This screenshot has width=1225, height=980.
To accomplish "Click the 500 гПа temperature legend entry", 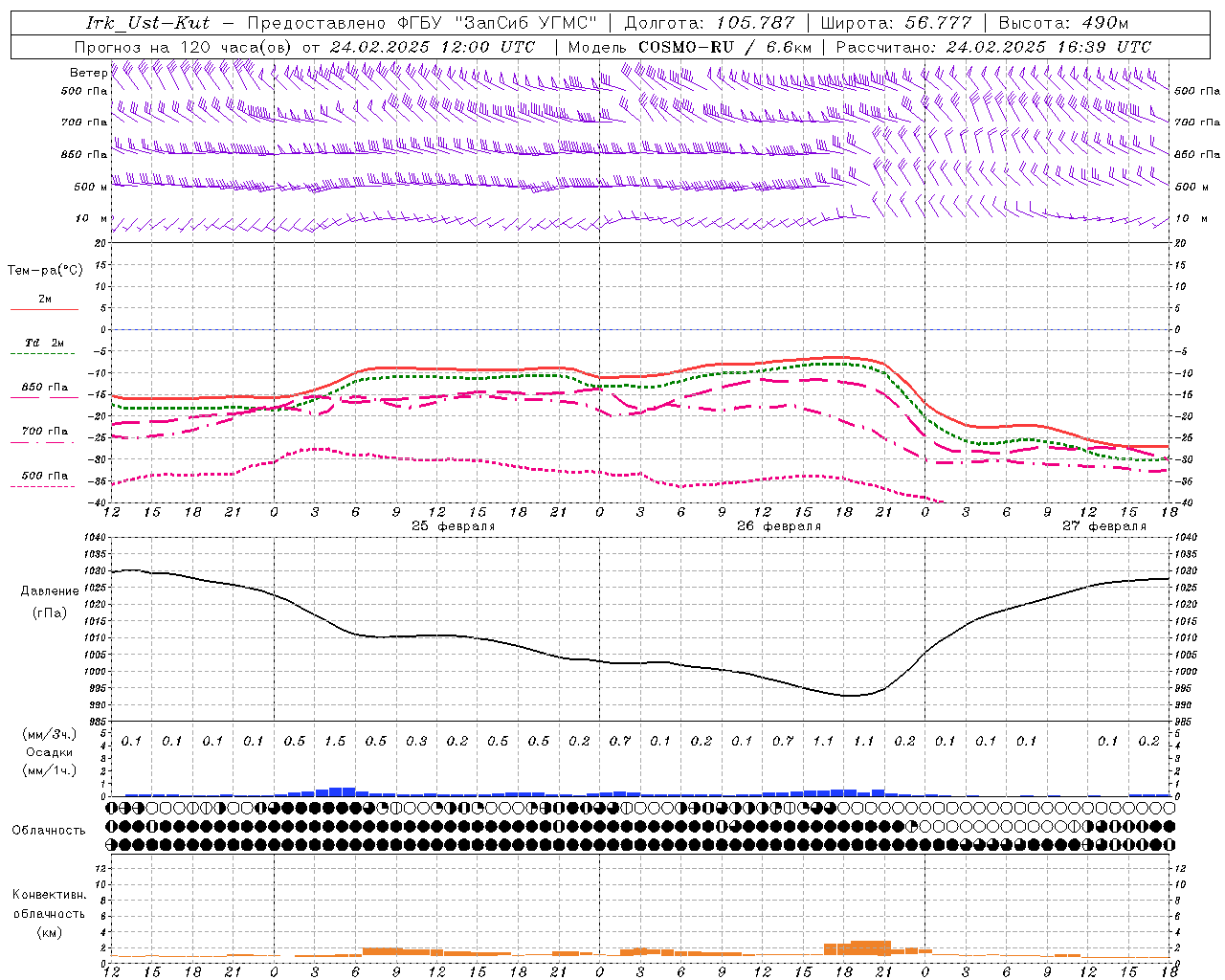I will point(45,476).
